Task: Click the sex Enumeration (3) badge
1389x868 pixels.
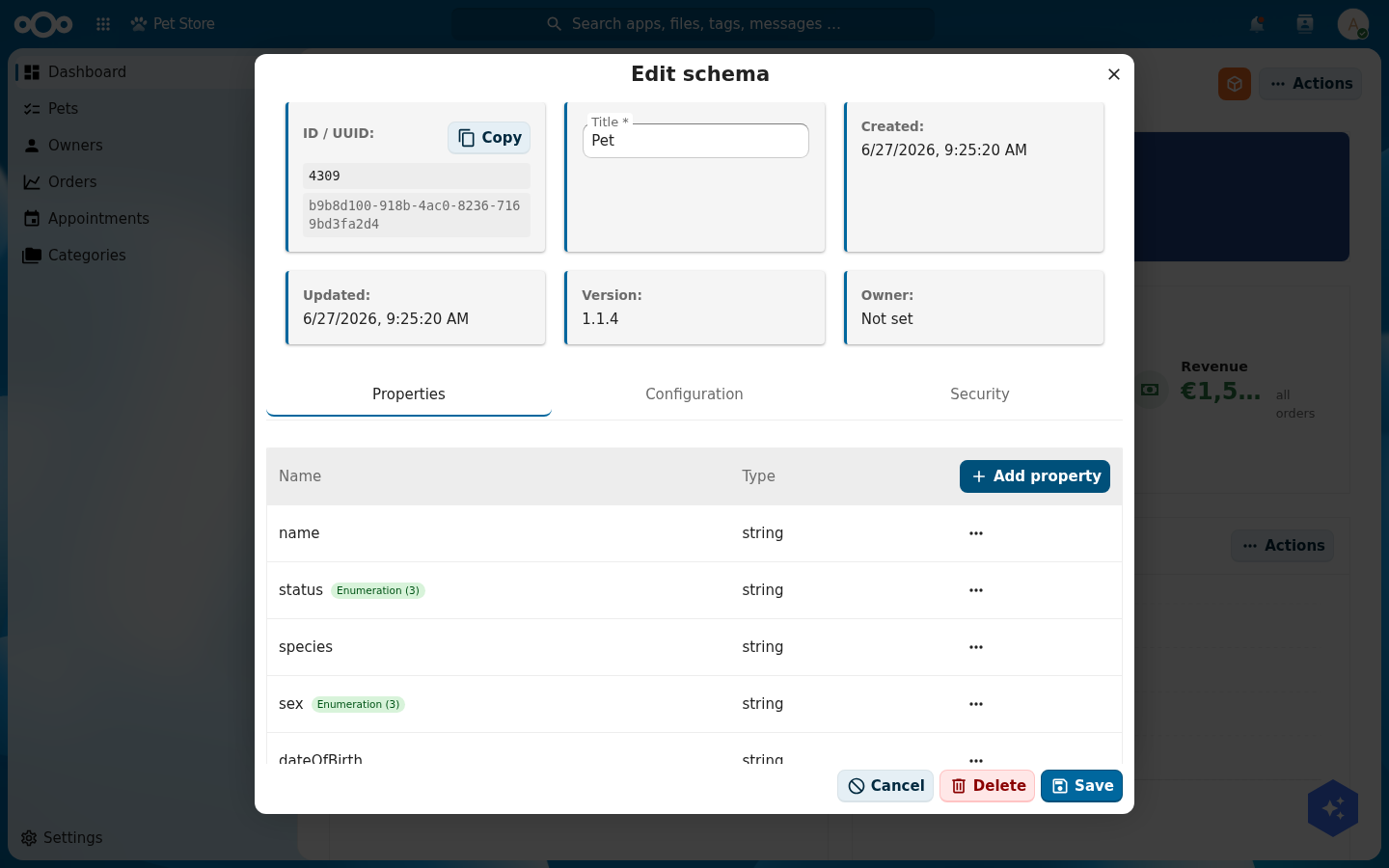Action: click(358, 704)
